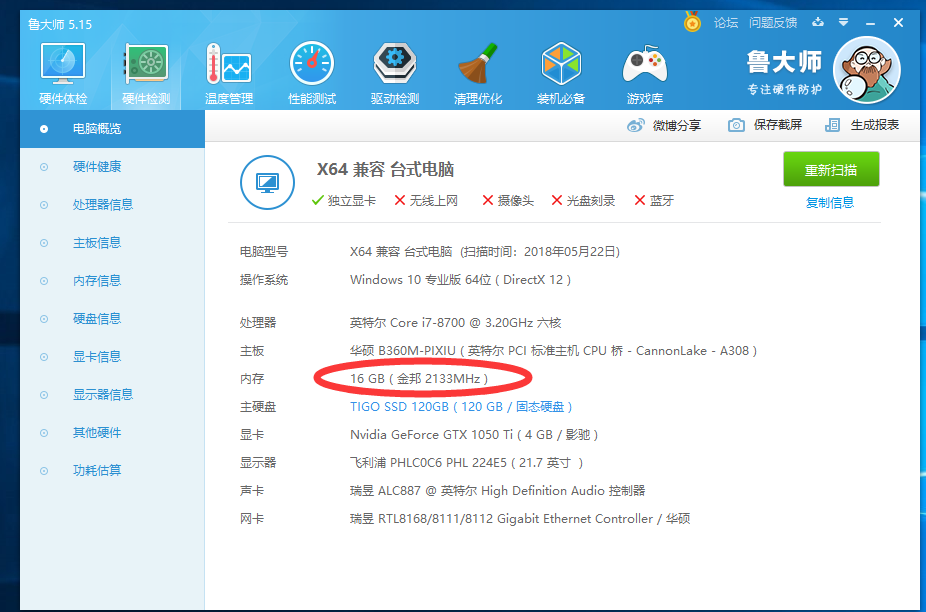Image resolution: width=926 pixels, height=612 pixels.
Task: Minimize the 鲁大师 window
Action: [x=870, y=23]
